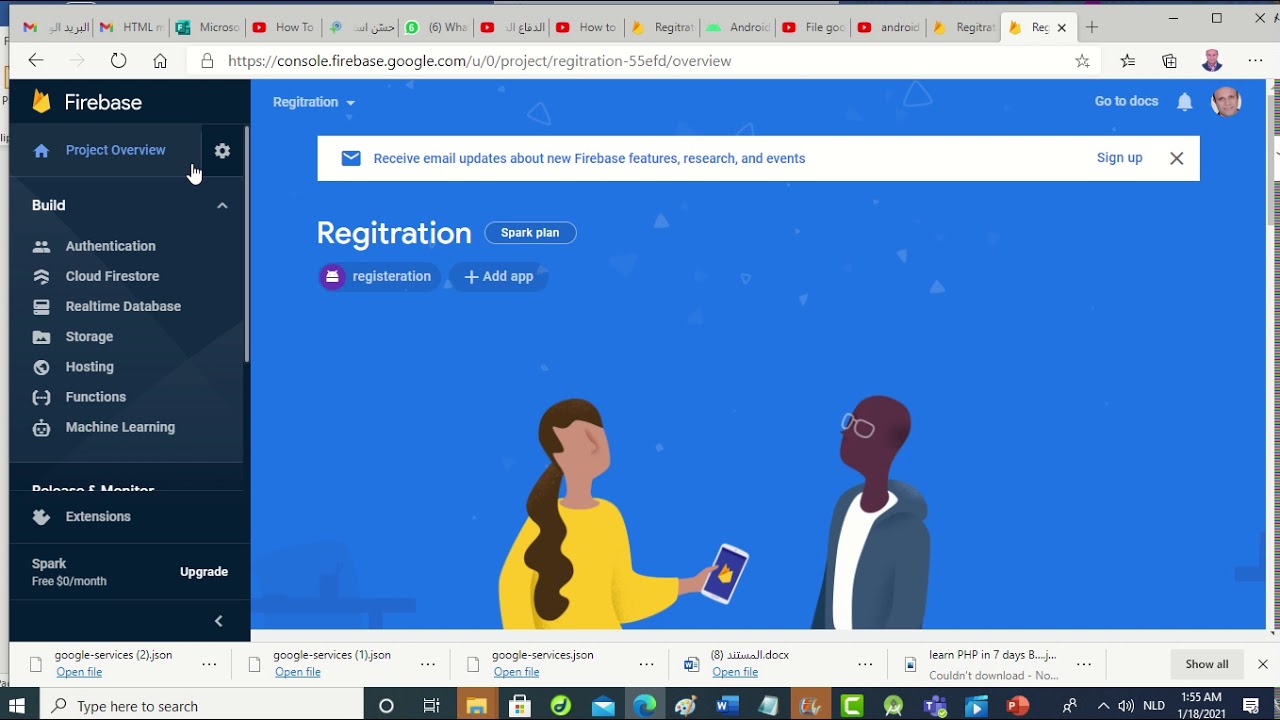Open the taskbar volume control

(x=1126, y=706)
